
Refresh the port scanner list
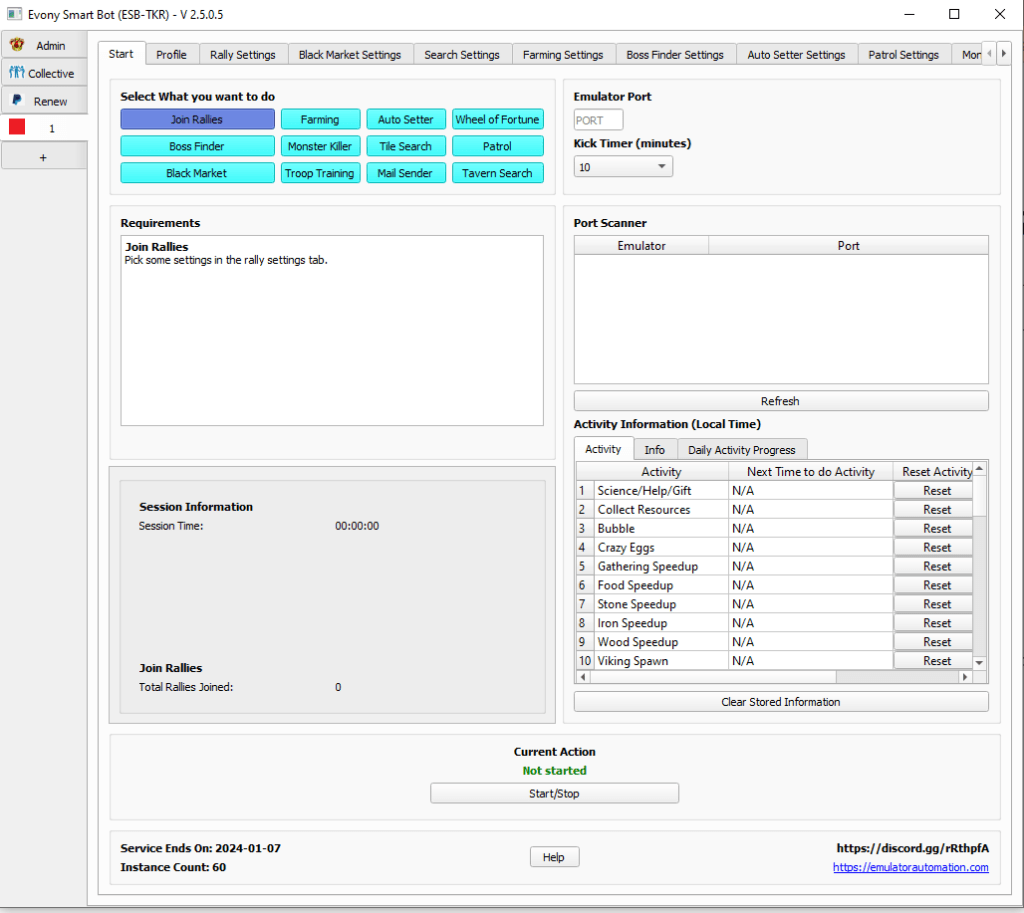[781, 401]
